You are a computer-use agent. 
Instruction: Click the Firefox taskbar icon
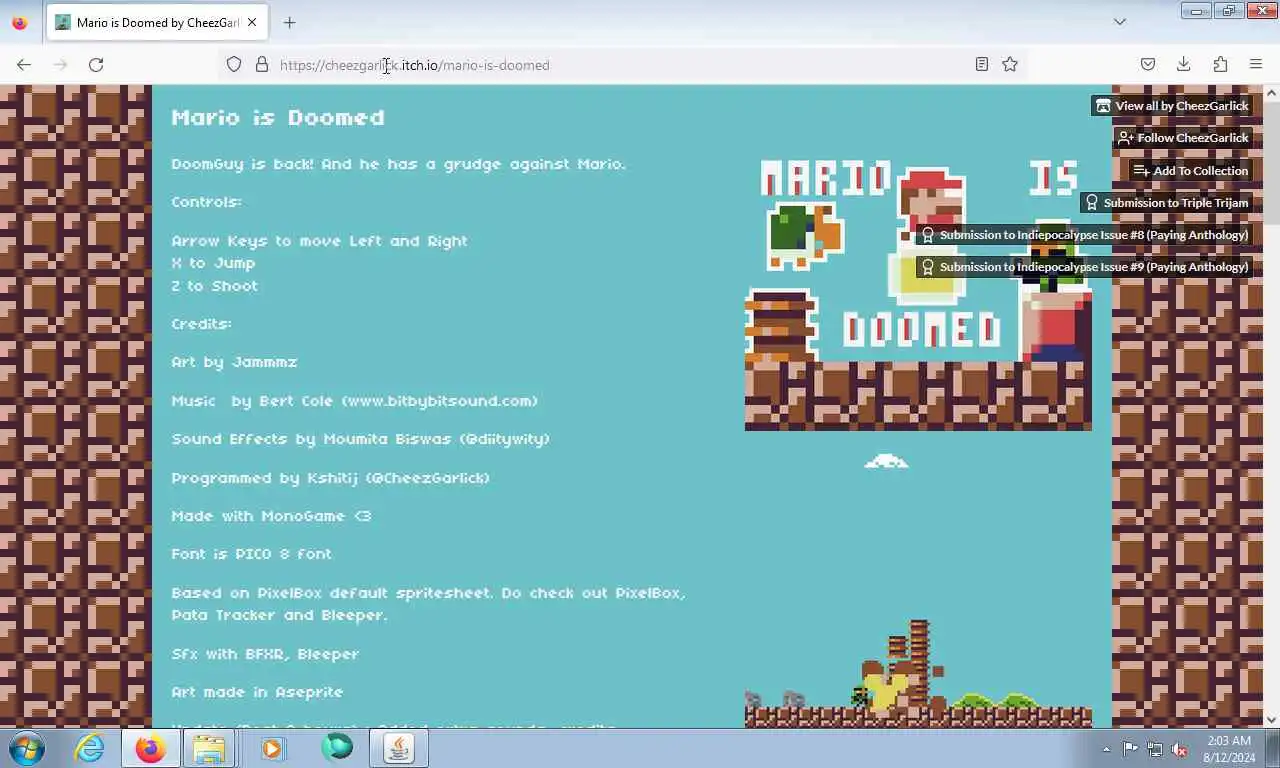pyautogui.click(x=150, y=748)
